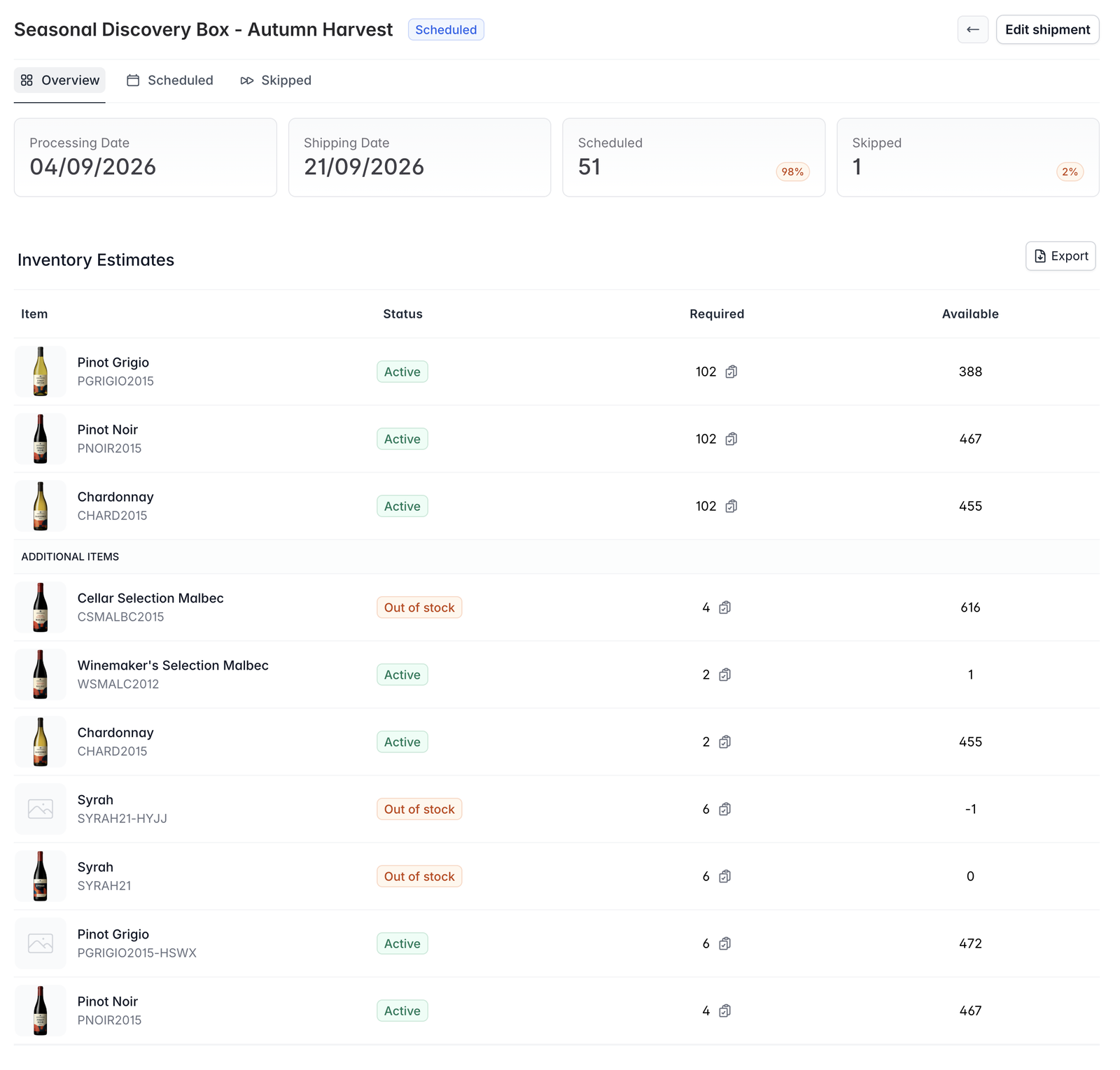Click the 2% skipped badge
The image size is (1120, 1070).
pyautogui.click(x=1070, y=172)
